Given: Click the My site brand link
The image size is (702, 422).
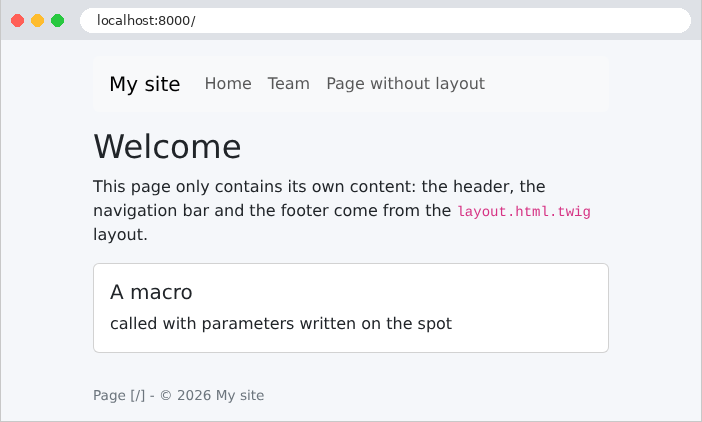Looking at the screenshot, I should (145, 84).
